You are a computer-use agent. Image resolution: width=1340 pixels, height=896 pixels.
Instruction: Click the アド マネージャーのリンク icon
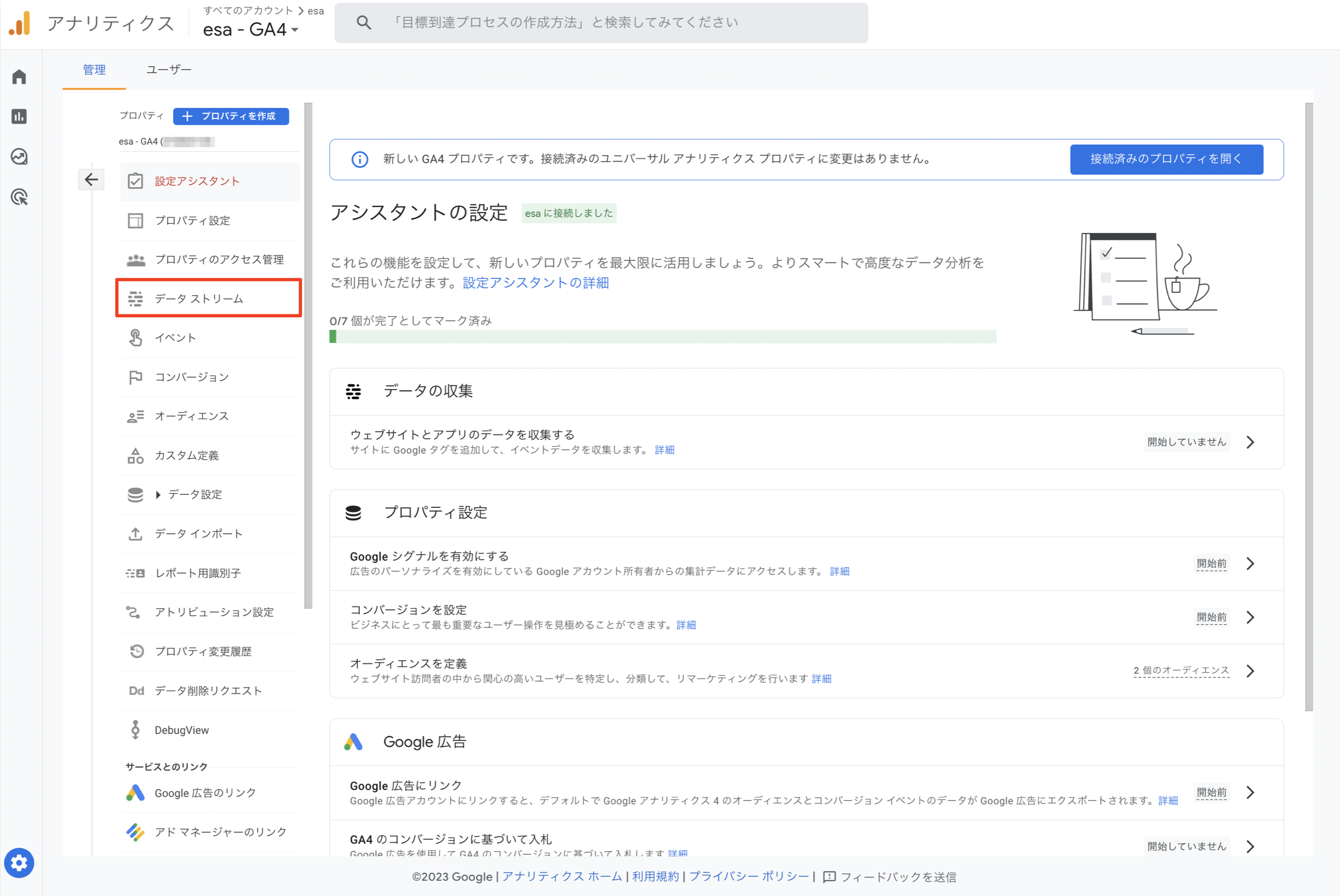[x=136, y=832]
